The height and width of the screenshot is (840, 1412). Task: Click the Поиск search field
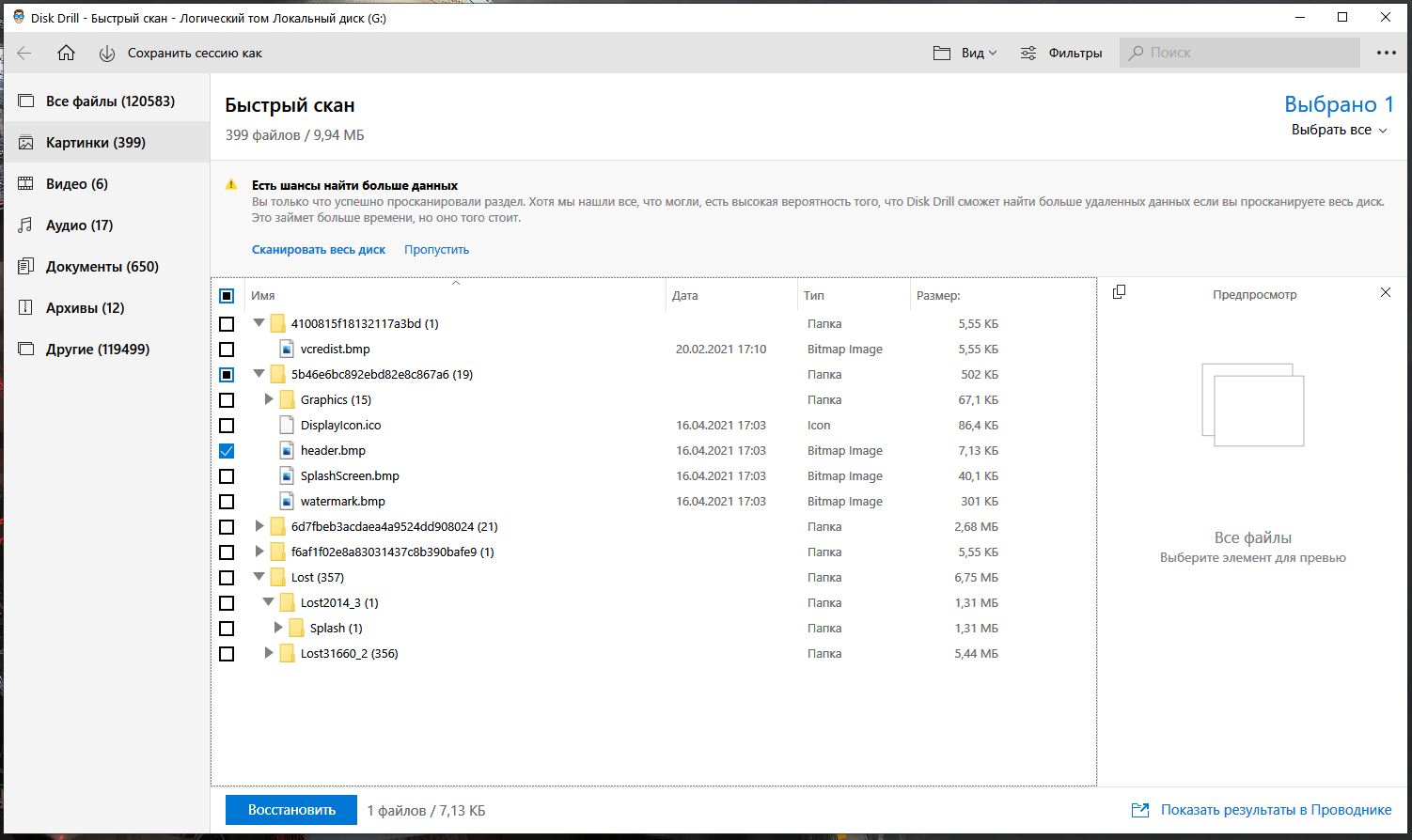click(1240, 53)
